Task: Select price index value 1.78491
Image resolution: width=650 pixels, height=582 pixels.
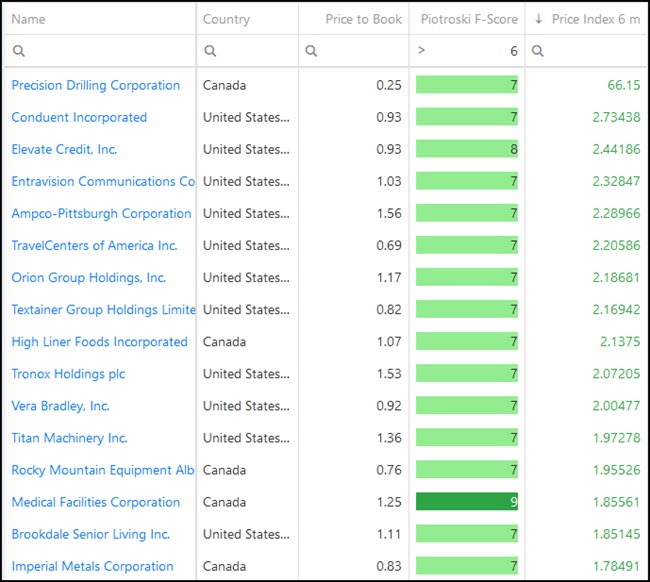Action: 616,566
